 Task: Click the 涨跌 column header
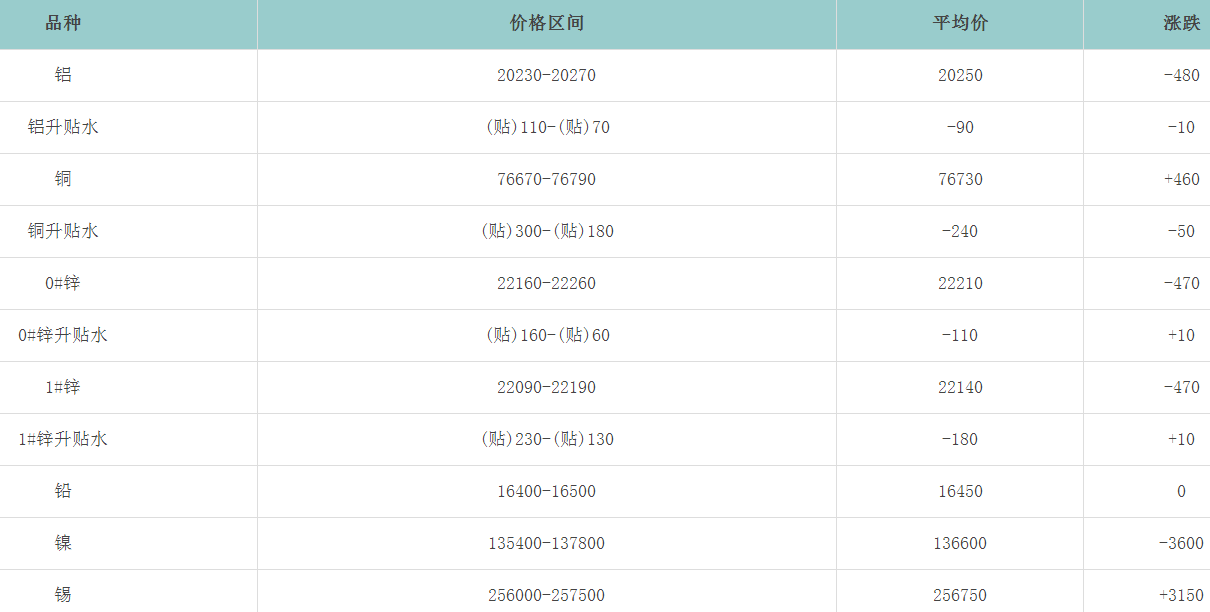[1181, 23]
